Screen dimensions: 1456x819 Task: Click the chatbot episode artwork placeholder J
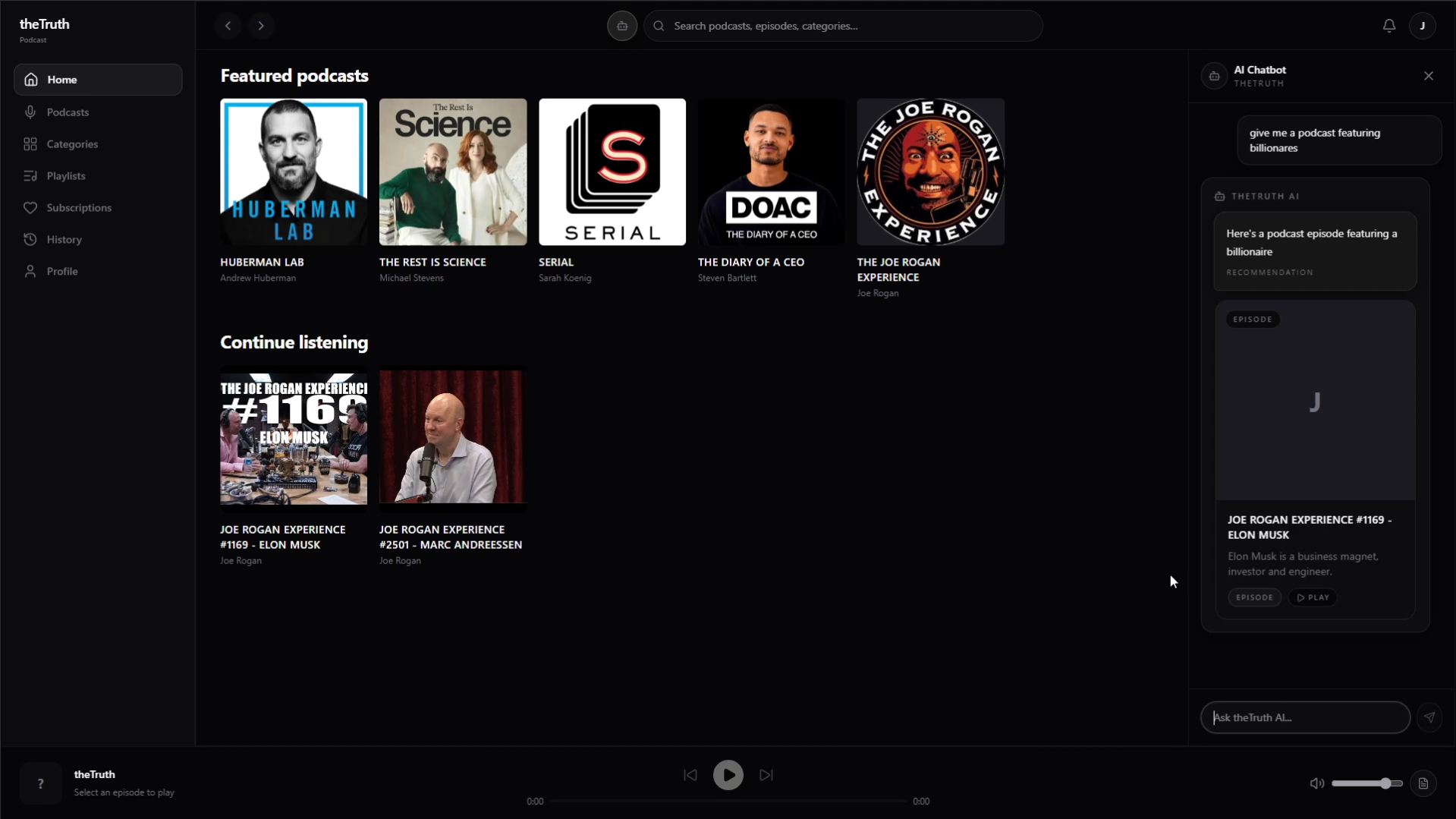click(x=1315, y=402)
